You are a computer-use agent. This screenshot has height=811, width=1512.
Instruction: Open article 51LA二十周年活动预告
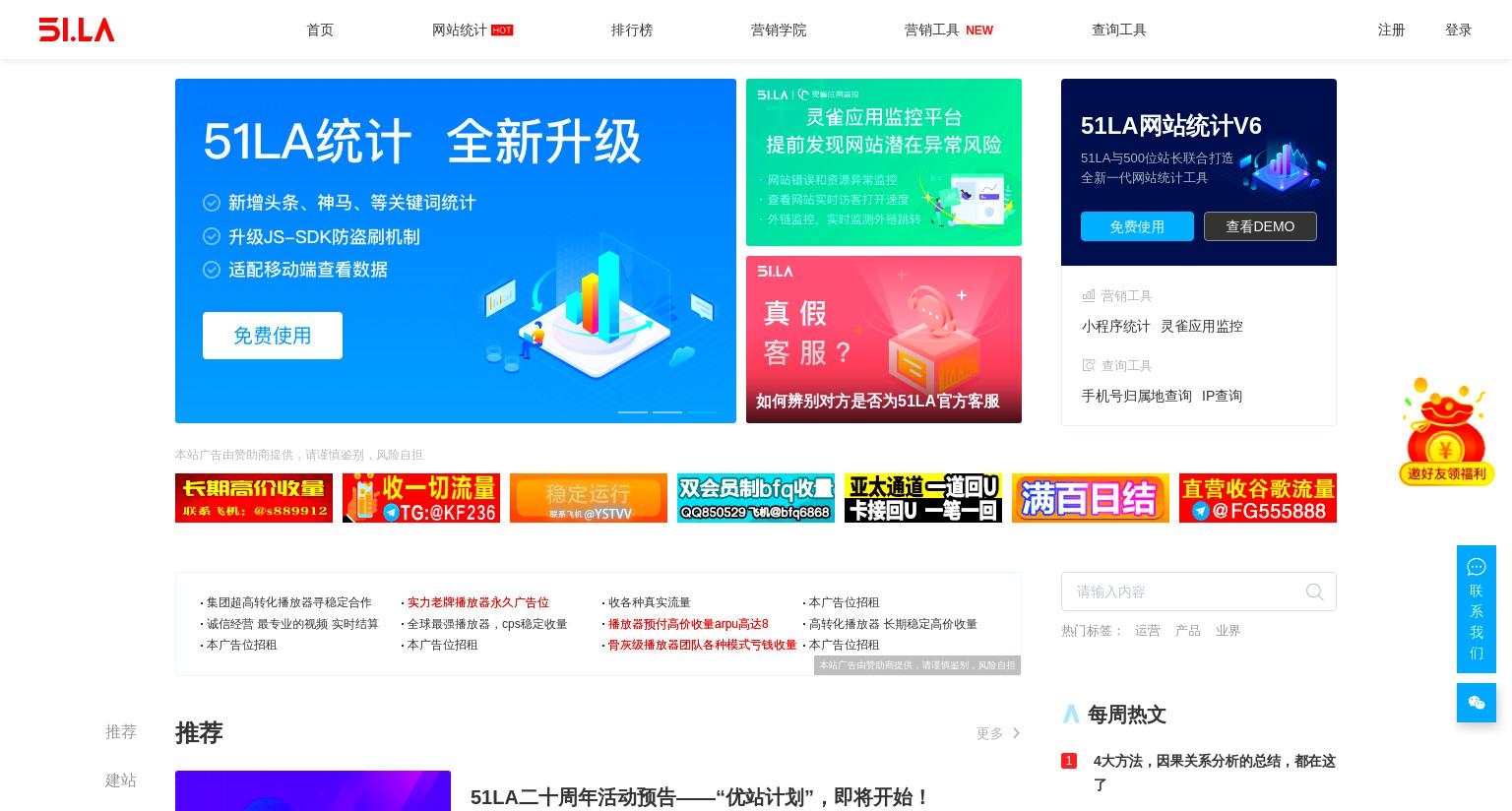pyautogui.click(x=700, y=796)
